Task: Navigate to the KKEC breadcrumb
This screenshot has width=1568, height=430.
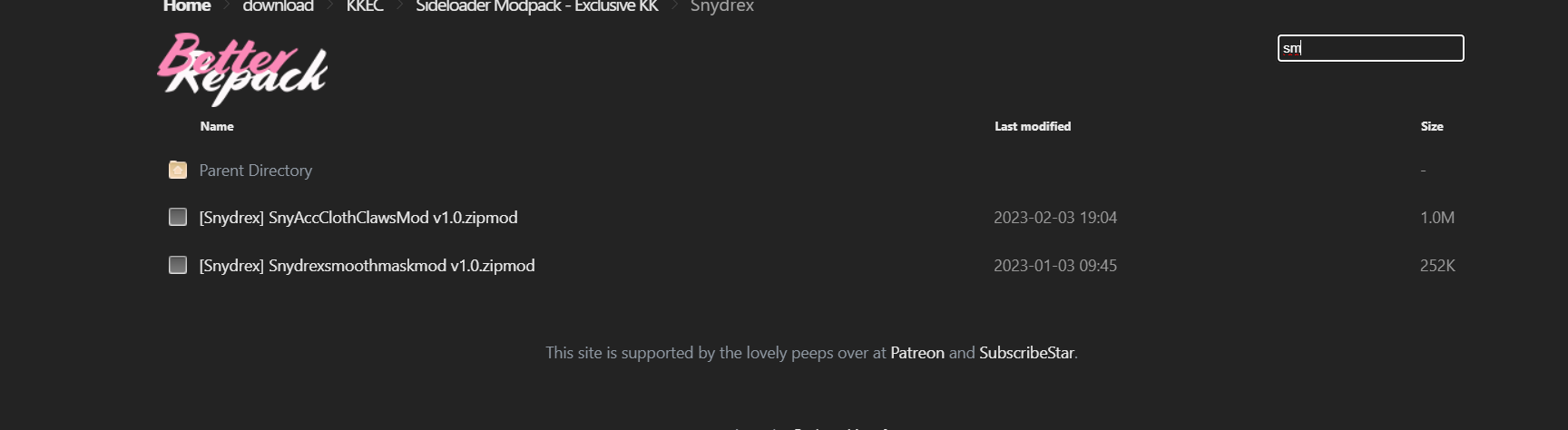Action: click(x=365, y=6)
